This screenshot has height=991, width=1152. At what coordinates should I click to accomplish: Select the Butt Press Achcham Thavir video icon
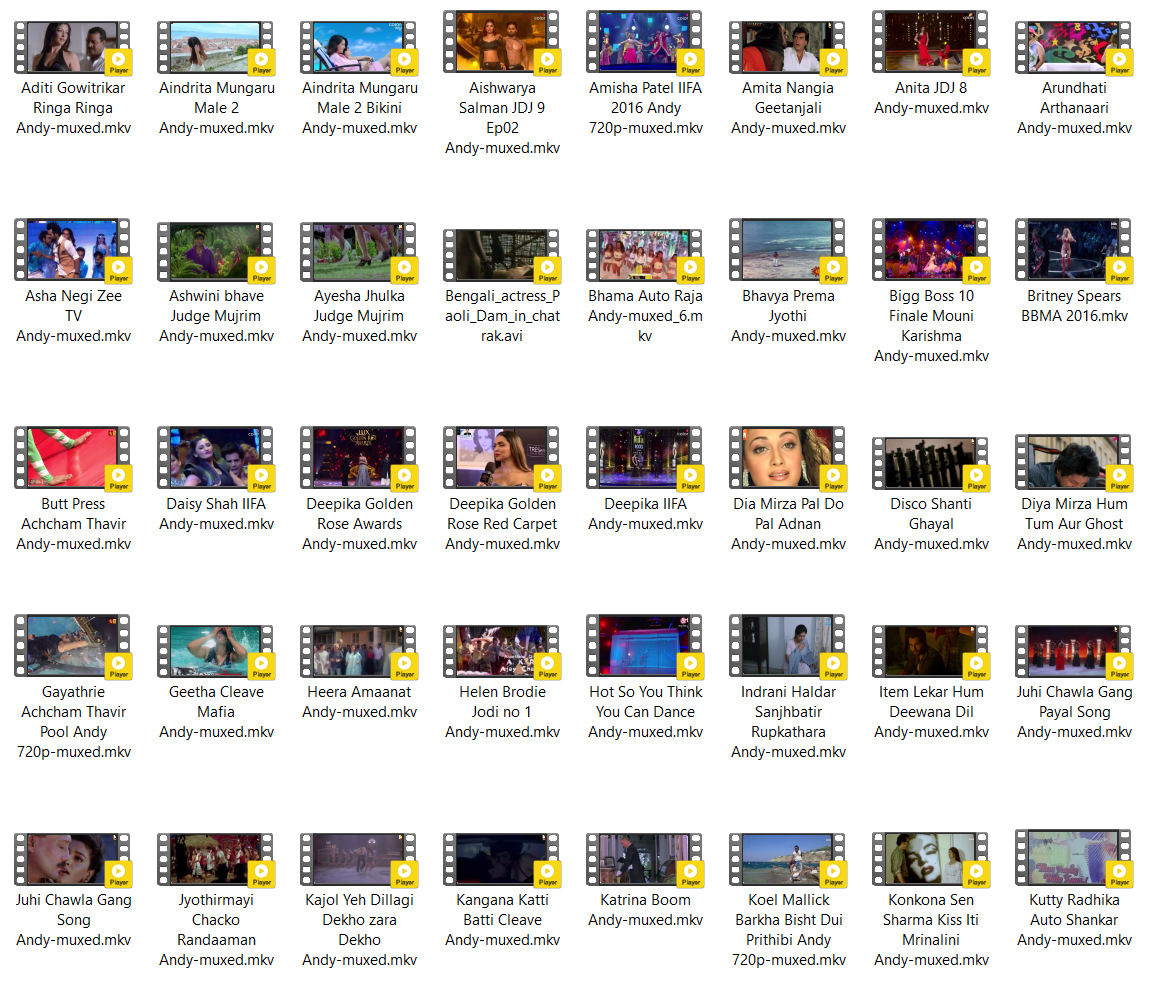73,458
